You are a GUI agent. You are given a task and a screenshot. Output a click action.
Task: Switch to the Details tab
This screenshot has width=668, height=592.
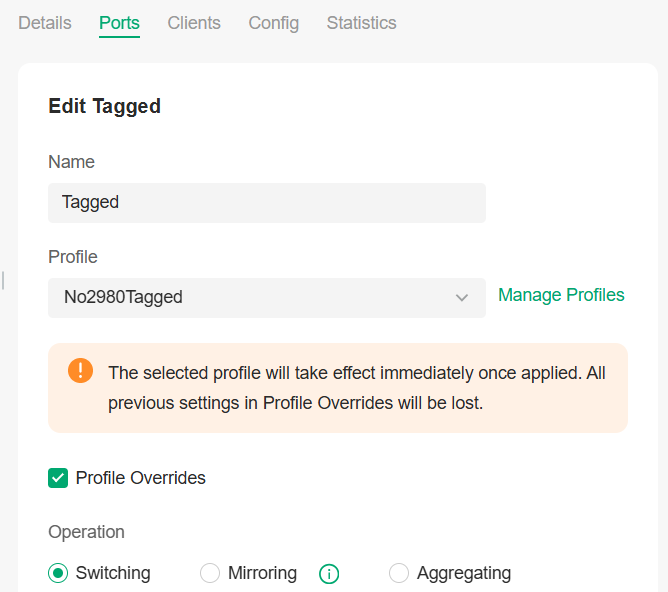(x=45, y=23)
